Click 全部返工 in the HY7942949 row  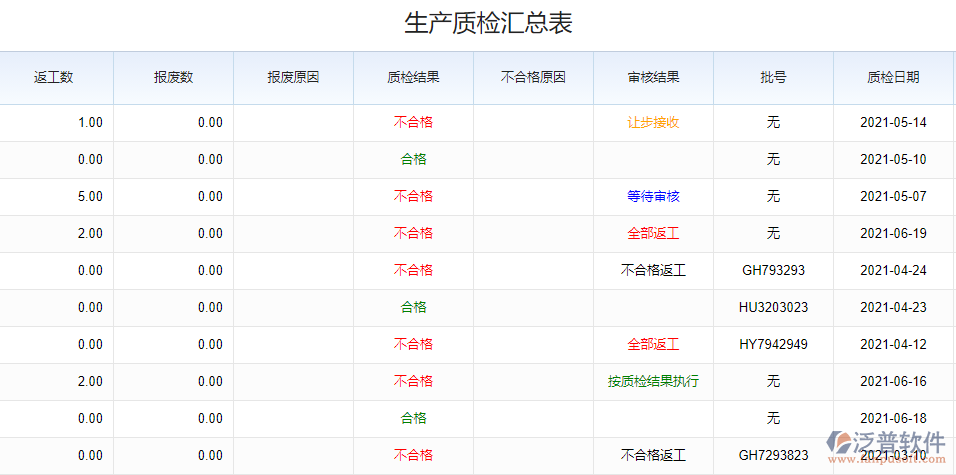click(x=654, y=345)
